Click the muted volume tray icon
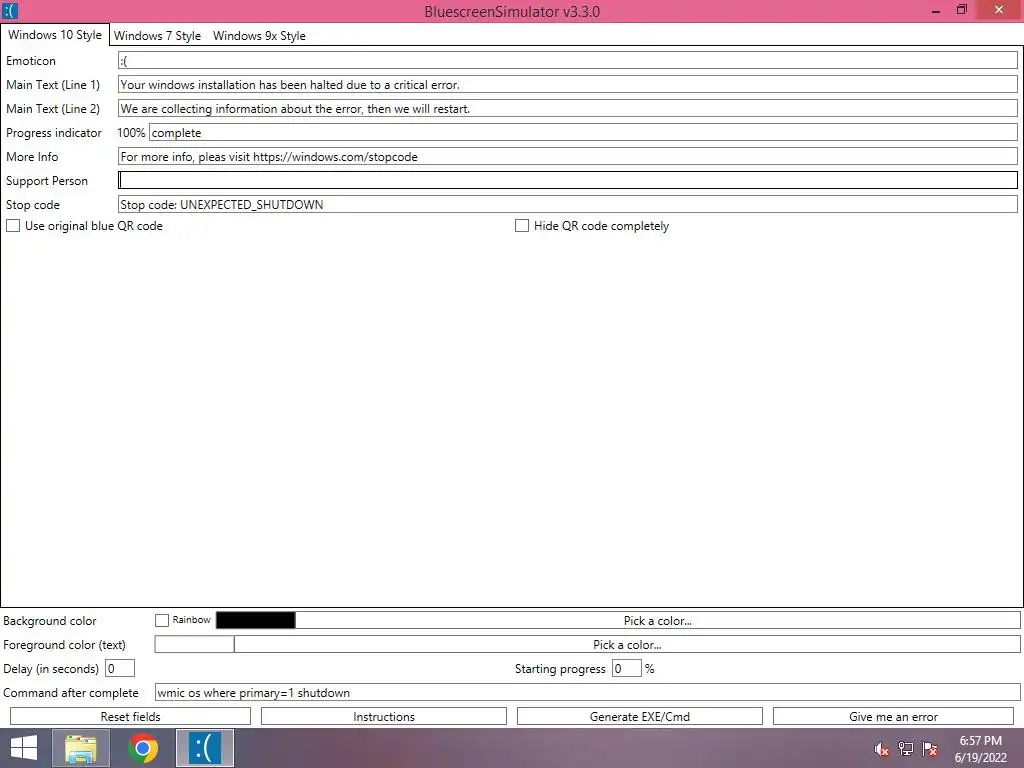1024x768 pixels. pos(882,749)
